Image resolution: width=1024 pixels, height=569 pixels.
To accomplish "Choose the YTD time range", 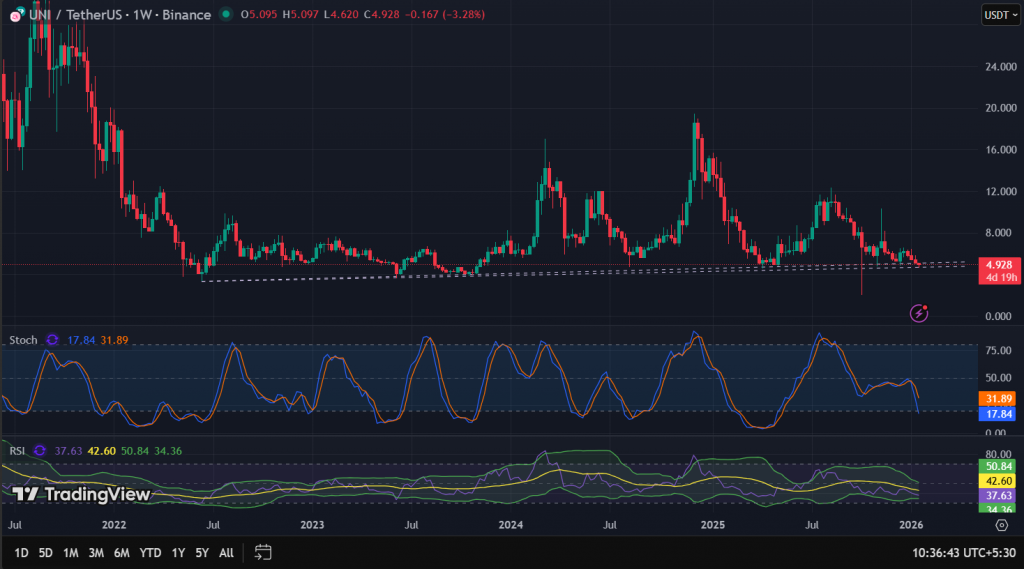I will (150, 552).
